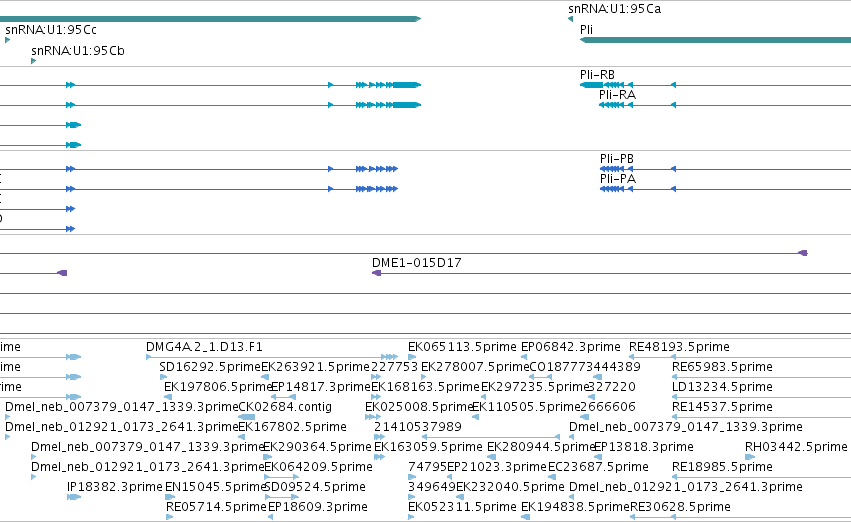Open the Pli-RB transcript label

(x=597, y=75)
